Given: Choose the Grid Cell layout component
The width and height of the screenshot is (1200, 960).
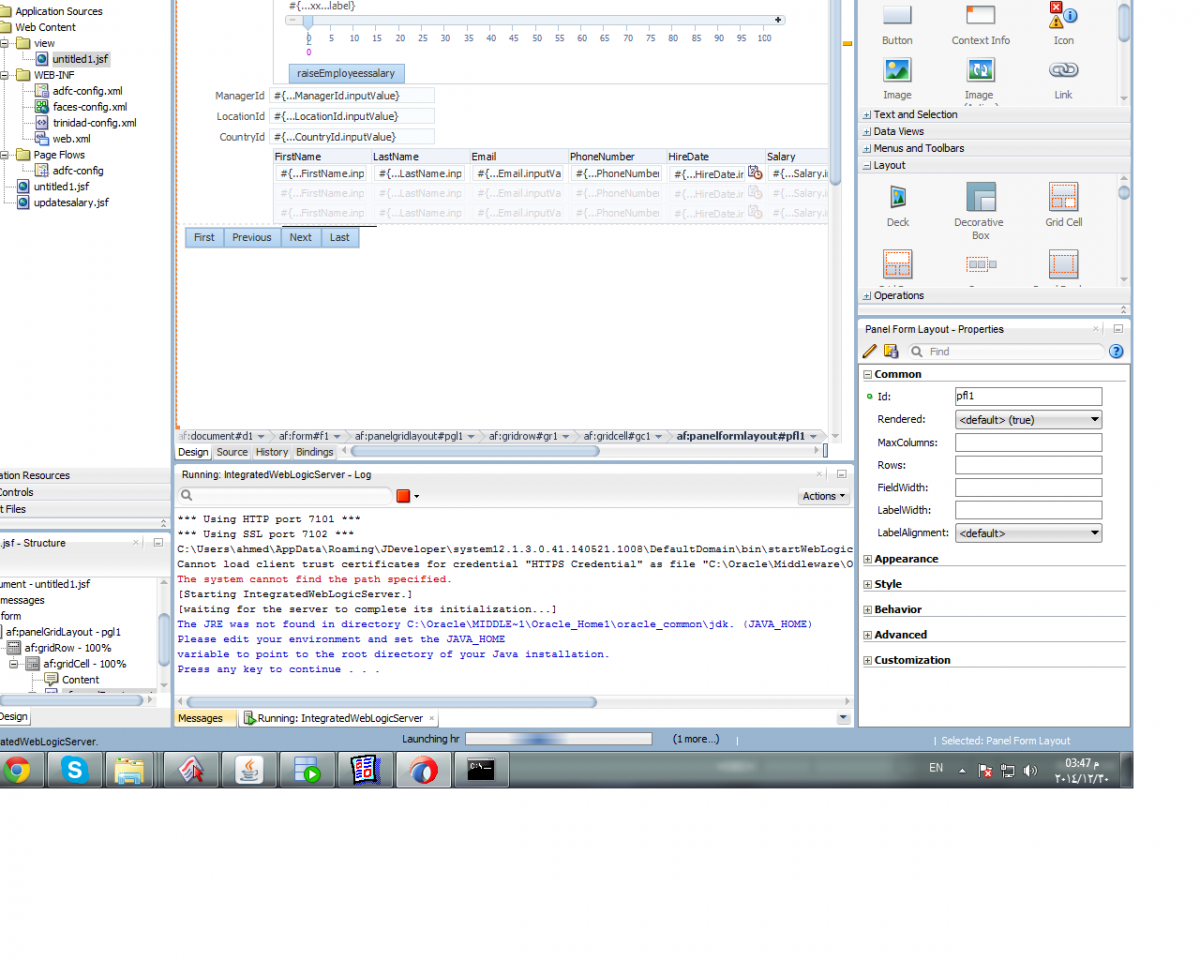Looking at the screenshot, I should pyautogui.click(x=1063, y=198).
